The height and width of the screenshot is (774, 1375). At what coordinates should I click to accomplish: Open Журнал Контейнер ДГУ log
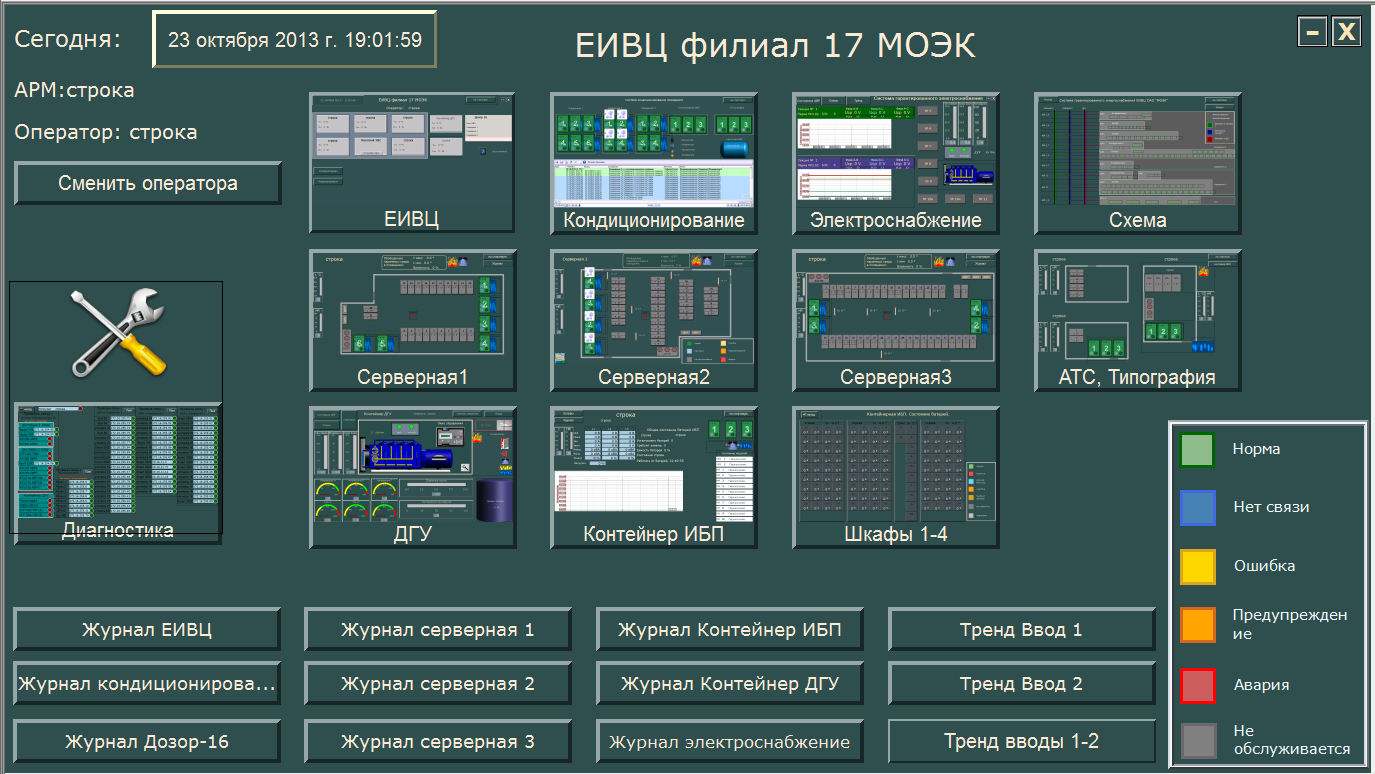coord(730,684)
